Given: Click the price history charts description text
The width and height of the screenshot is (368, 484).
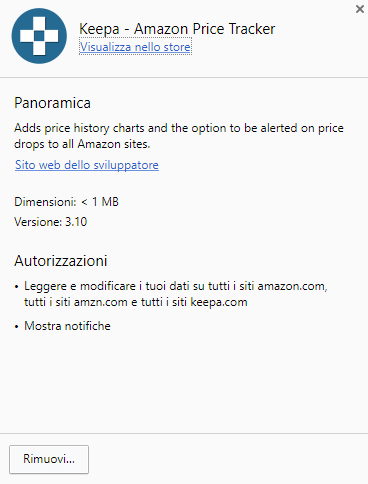Looking at the screenshot, I should pos(179,136).
